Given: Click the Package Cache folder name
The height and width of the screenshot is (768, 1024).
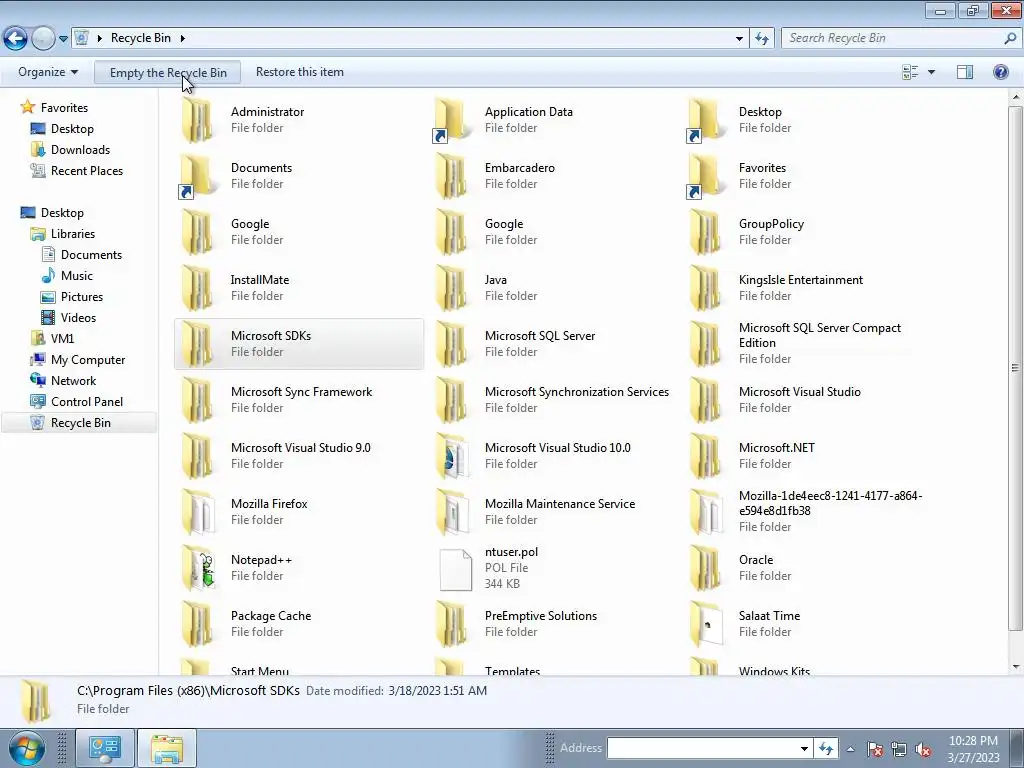Looking at the screenshot, I should click(270, 616).
